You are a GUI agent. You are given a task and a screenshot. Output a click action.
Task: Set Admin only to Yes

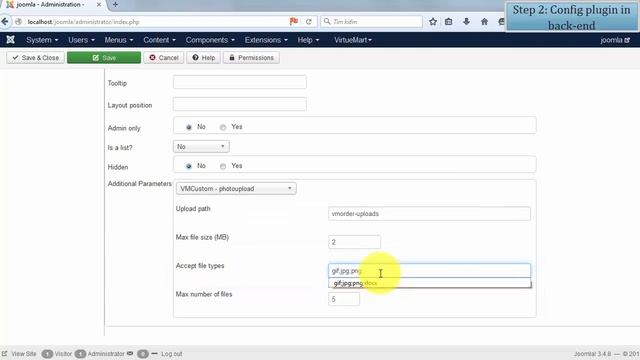[223, 127]
